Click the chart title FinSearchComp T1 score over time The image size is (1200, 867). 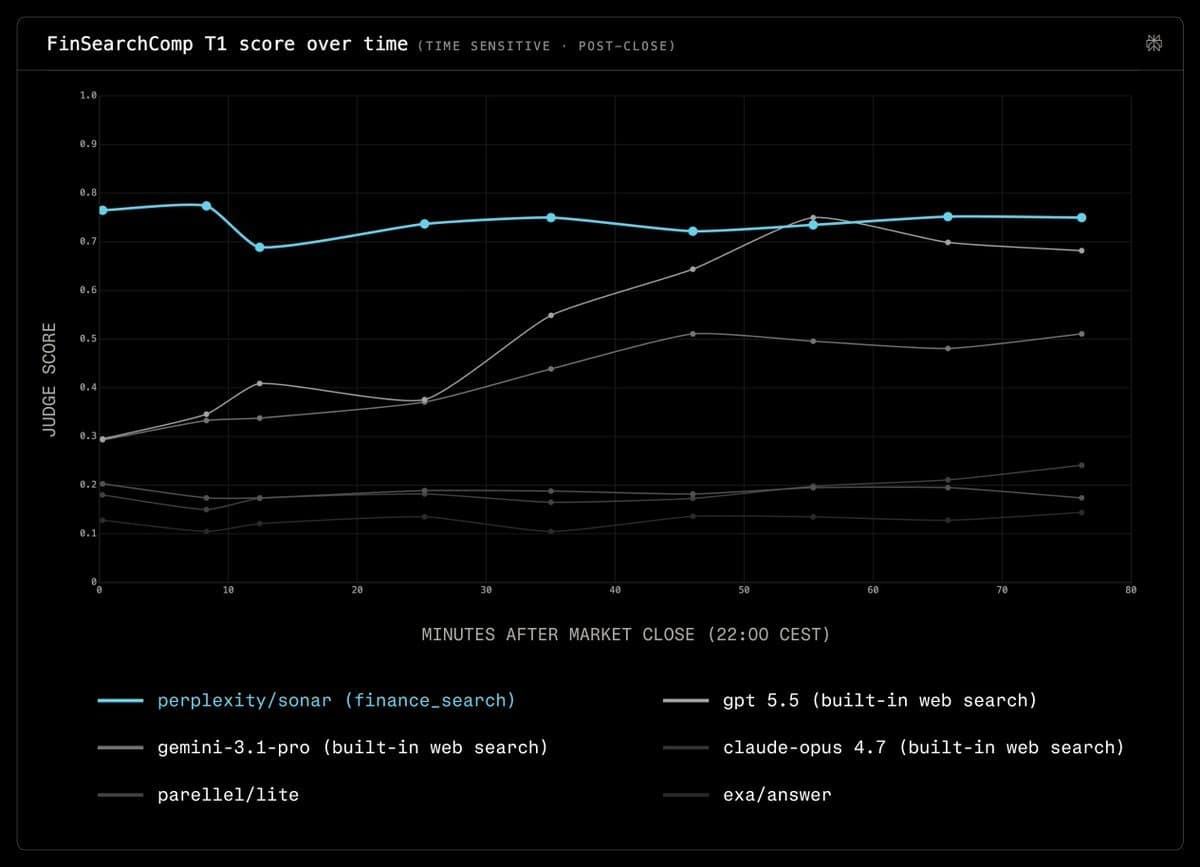click(x=227, y=44)
